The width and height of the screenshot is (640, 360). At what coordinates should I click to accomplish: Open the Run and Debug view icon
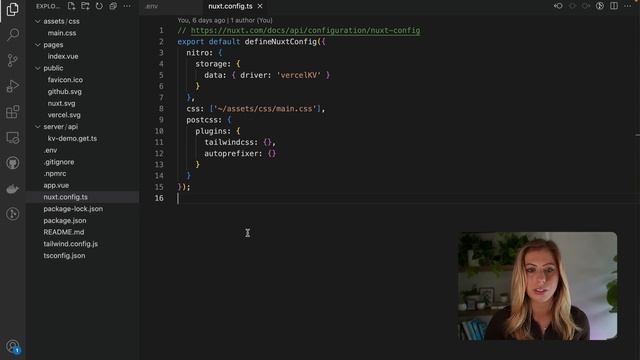pyautogui.click(x=13, y=86)
